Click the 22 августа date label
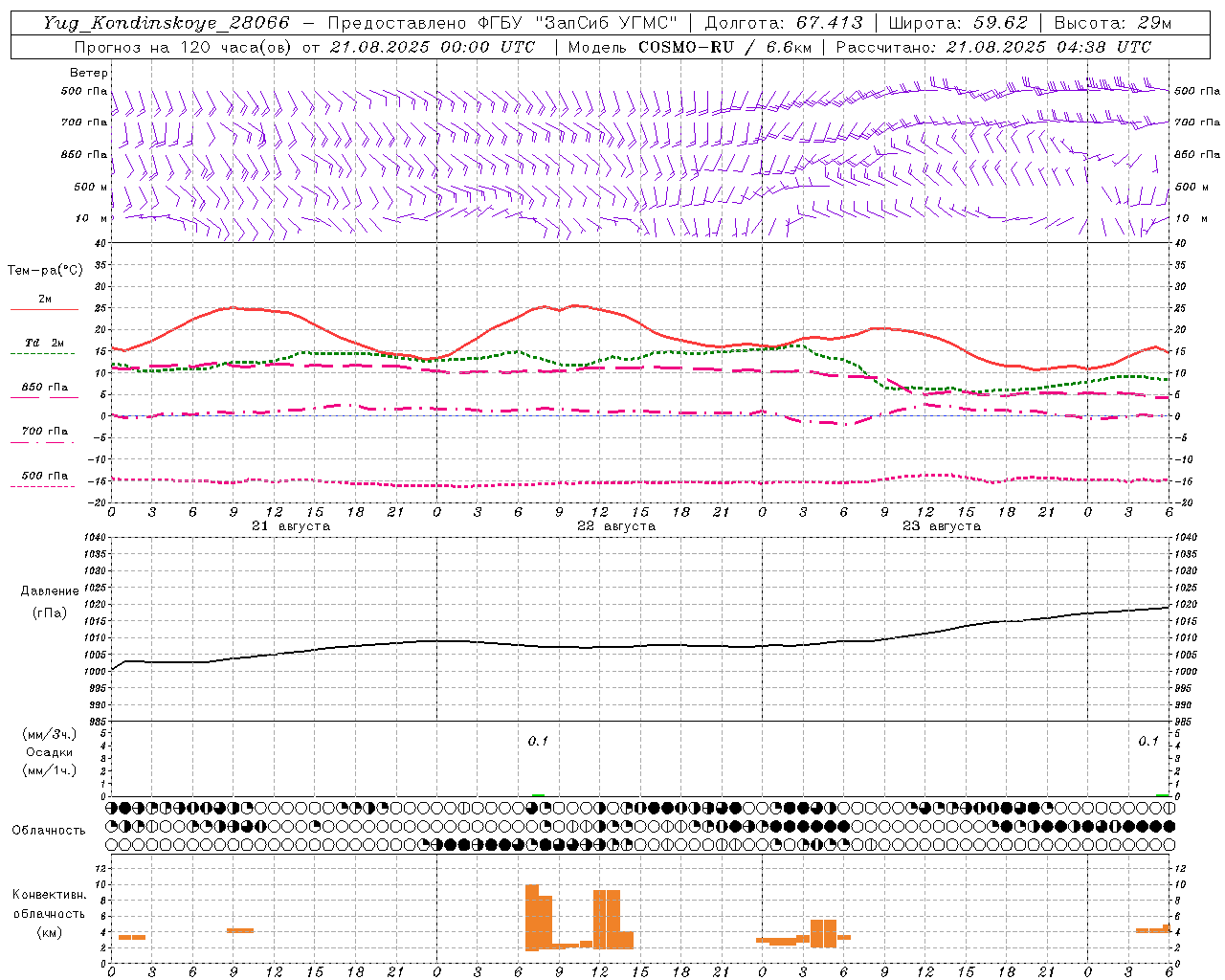The image size is (1225, 980). point(616,526)
